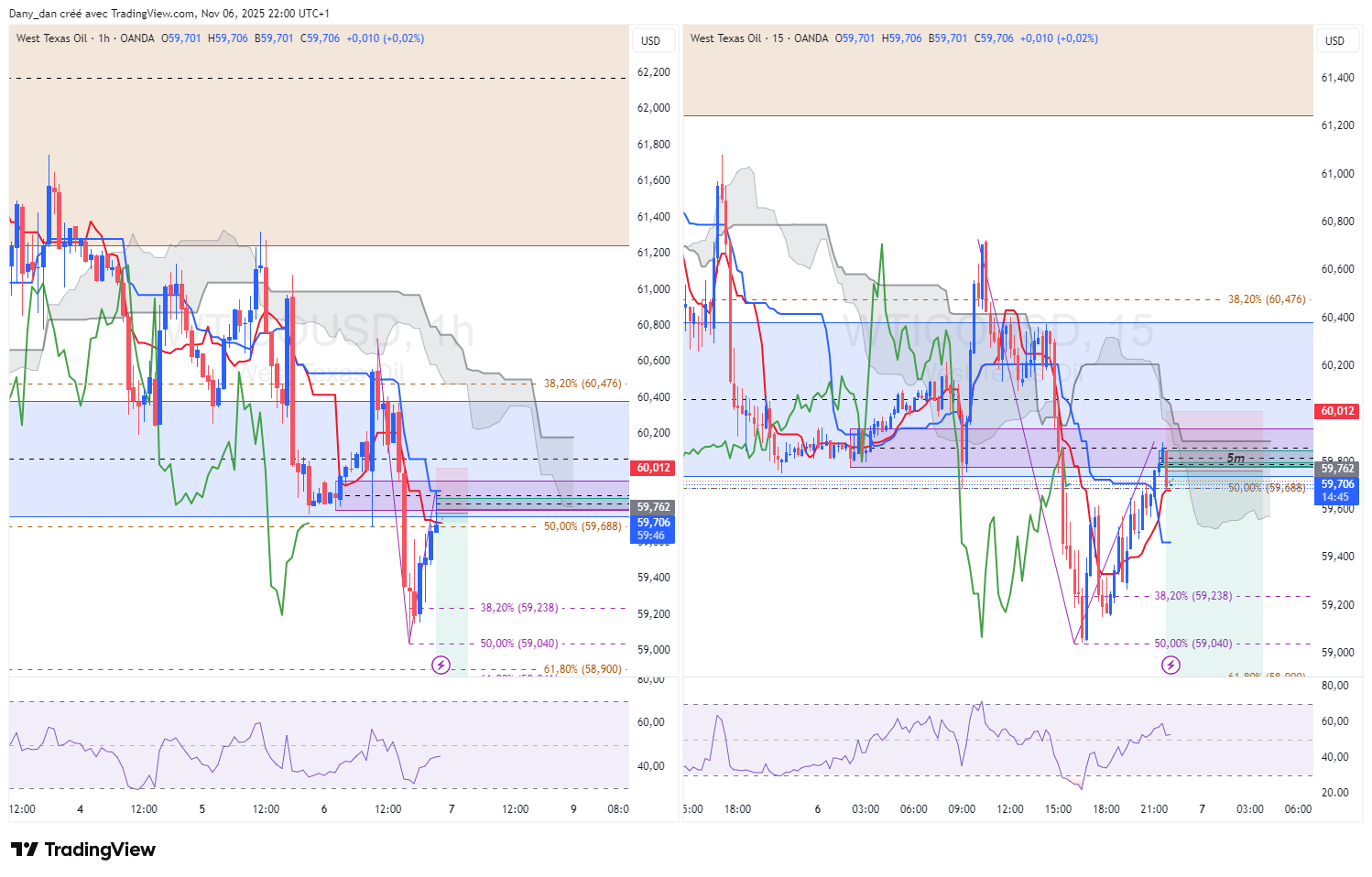Image resolution: width=1372 pixels, height=877 pixels.
Task: Click the '5m' zone label on the 15-minute chart
Action: 1236,459
